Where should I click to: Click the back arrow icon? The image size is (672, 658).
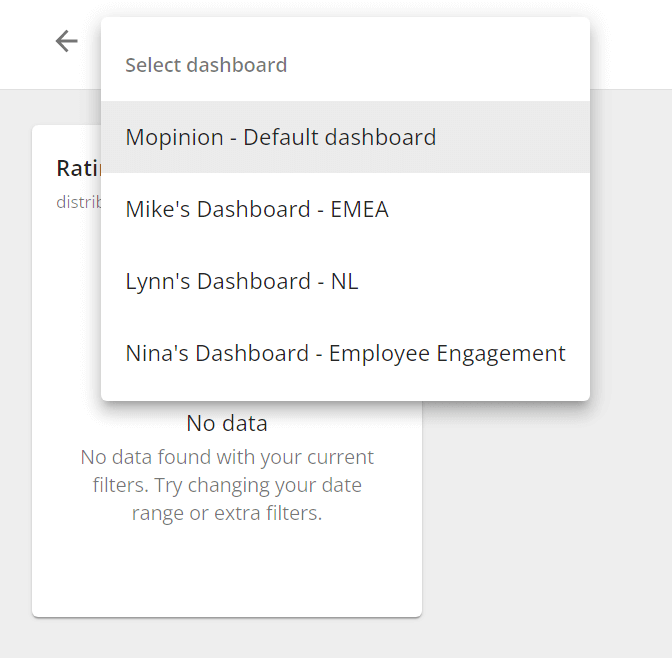66,41
